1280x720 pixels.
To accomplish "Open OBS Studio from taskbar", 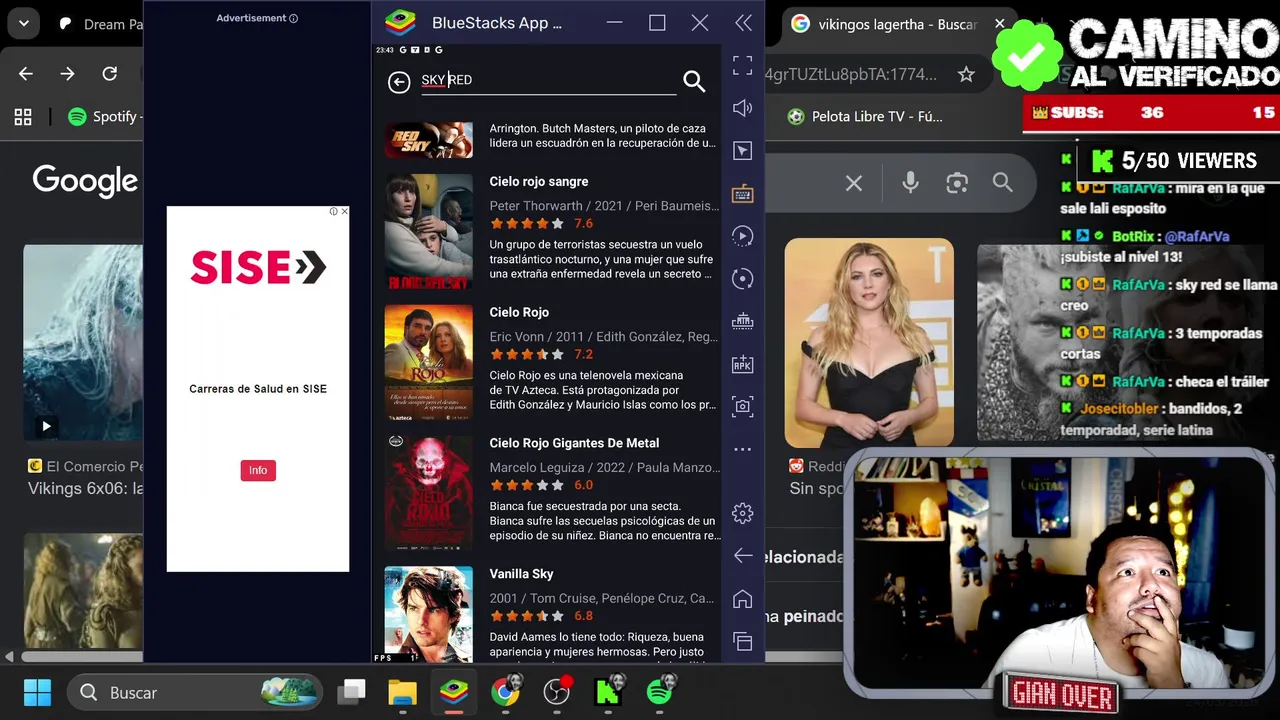I will click(556, 692).
